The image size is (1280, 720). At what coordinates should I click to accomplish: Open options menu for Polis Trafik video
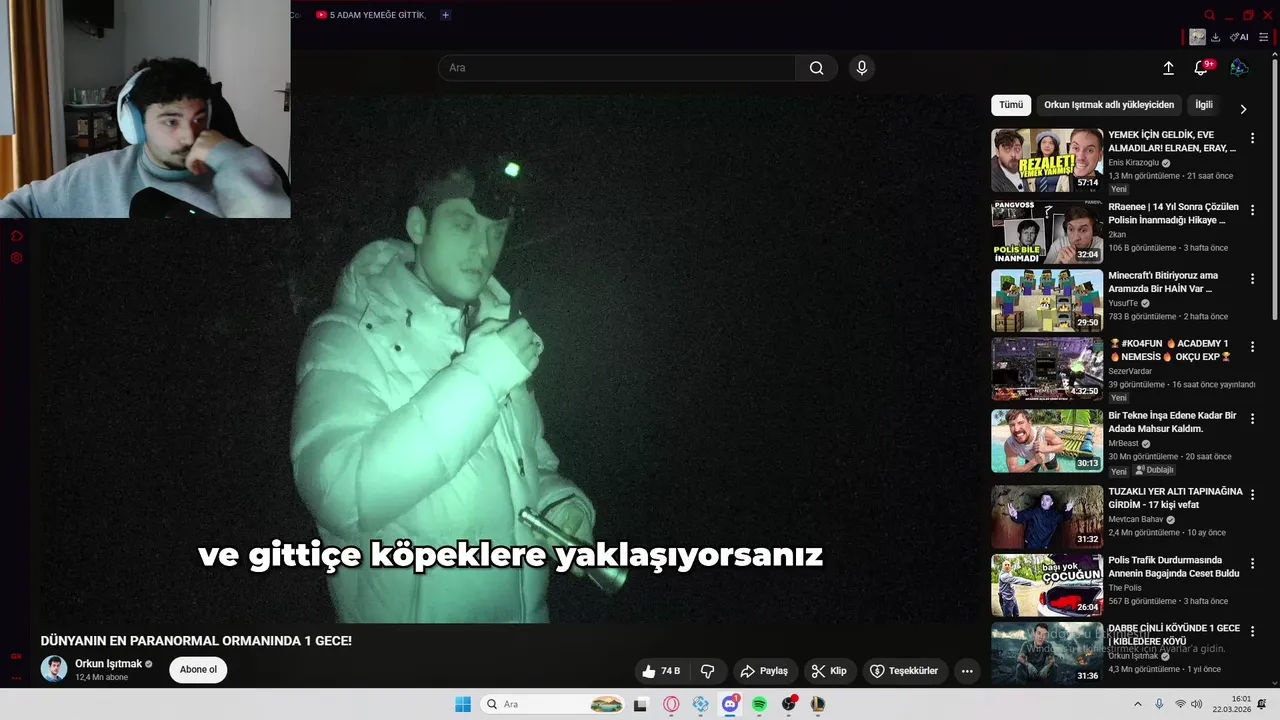1252,563
